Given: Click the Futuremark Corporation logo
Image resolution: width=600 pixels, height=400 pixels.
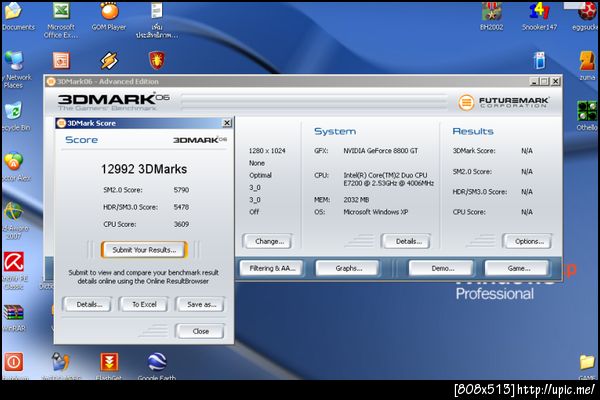Looking at the screenshot, I should click(503, 103).
